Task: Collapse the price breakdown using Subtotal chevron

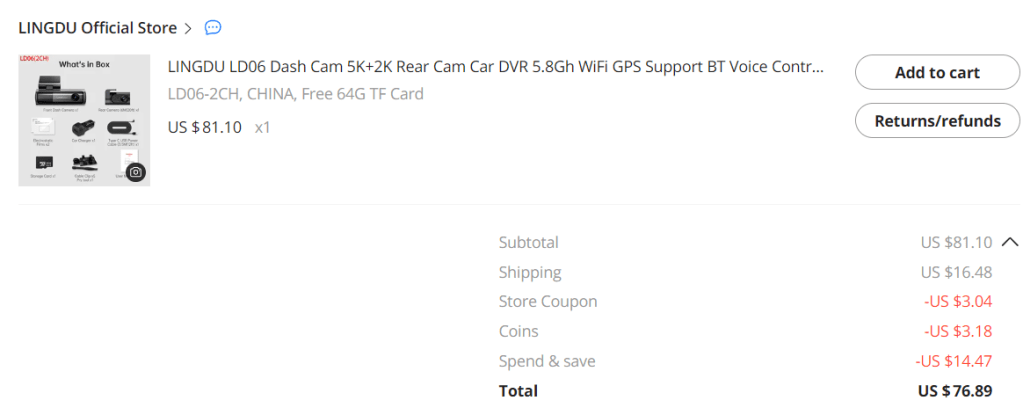Action: click(1009, 242)
